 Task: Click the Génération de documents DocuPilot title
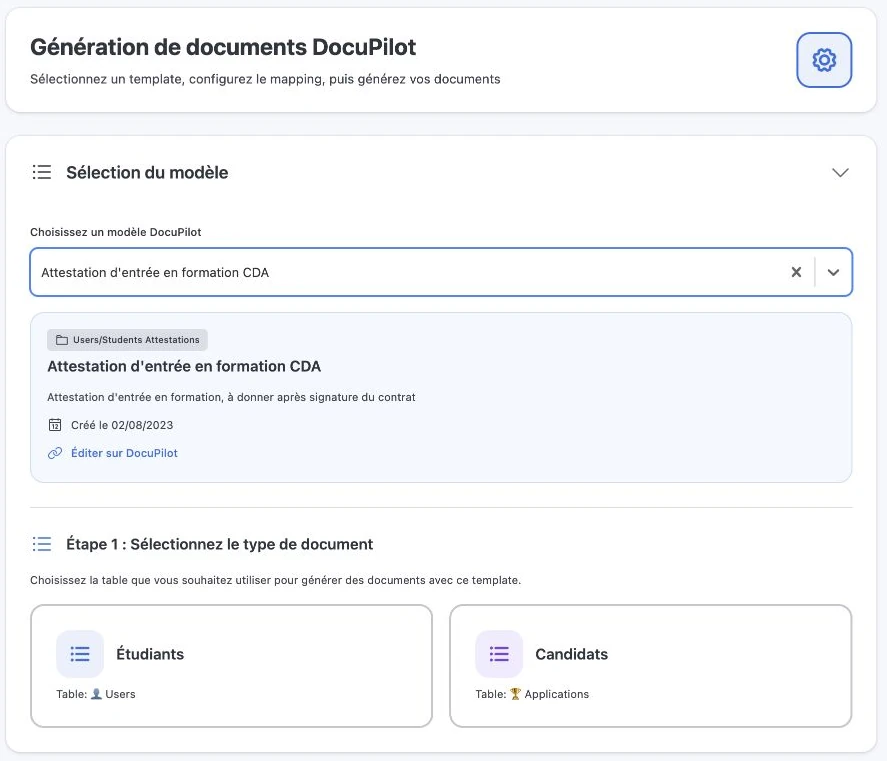[223, 47]
